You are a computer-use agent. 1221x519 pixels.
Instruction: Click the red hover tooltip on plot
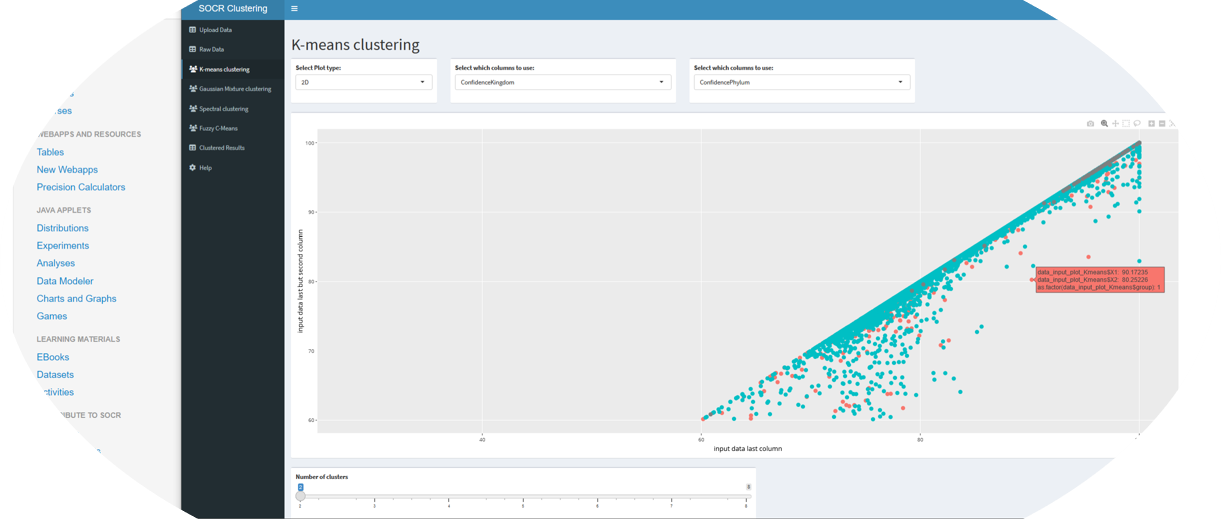pos(1099,279)
